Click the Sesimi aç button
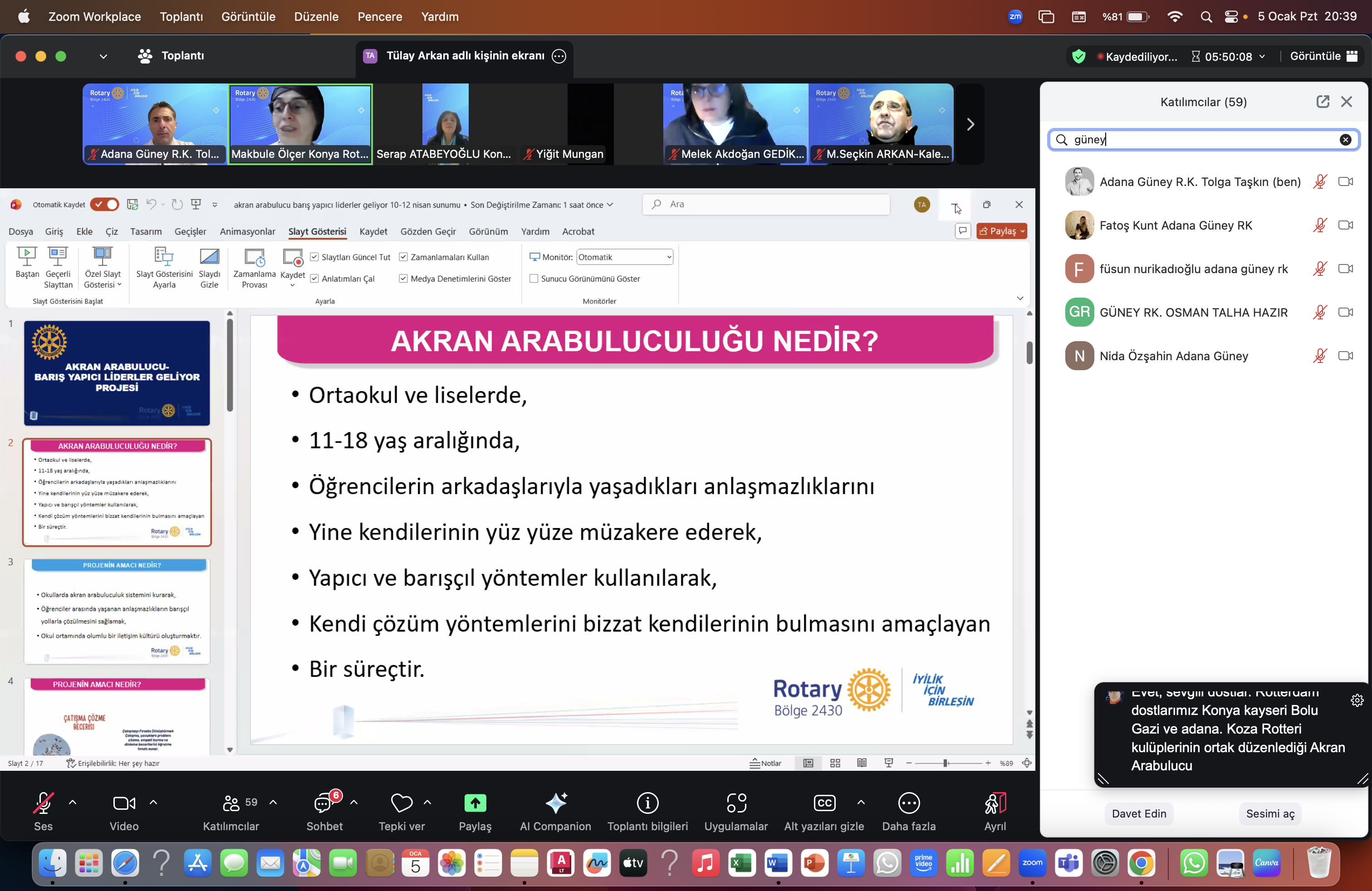Screen dimensions: 1372x891 1270,814
